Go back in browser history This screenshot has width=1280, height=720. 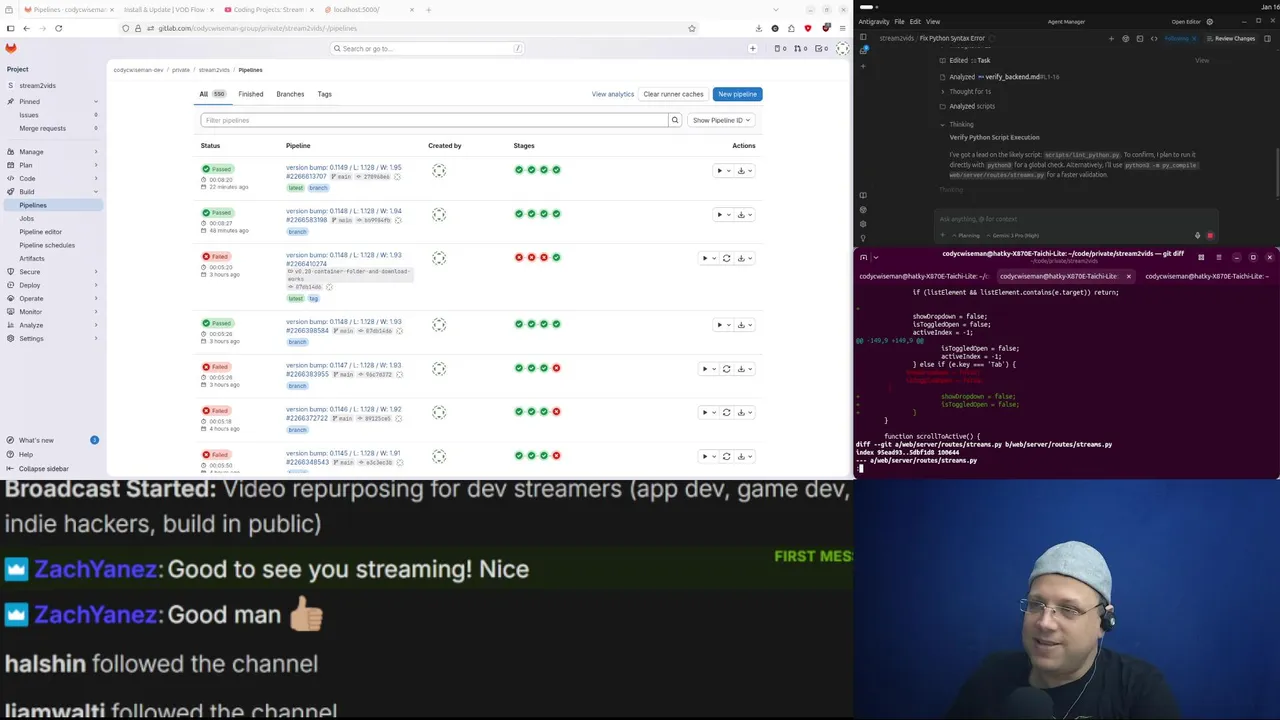tap(26, 28)
